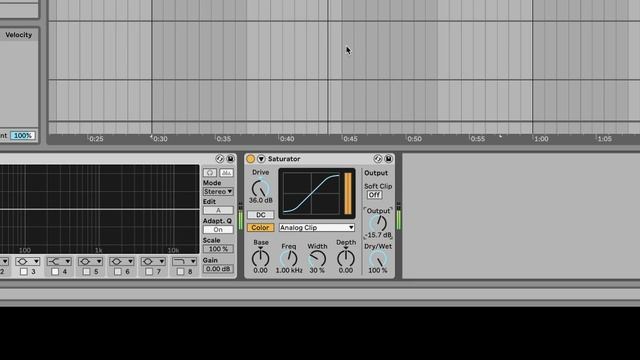Open filter type dropdown for band 3

(28, 261)
